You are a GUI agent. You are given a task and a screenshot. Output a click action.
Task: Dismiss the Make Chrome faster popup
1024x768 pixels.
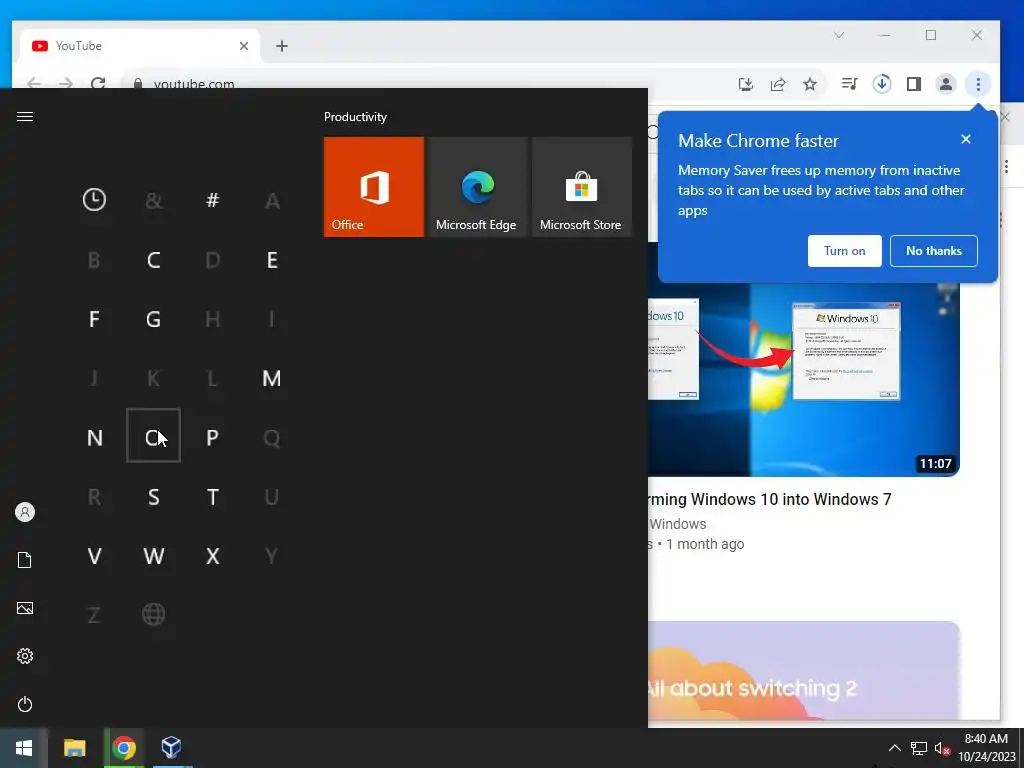966,139
